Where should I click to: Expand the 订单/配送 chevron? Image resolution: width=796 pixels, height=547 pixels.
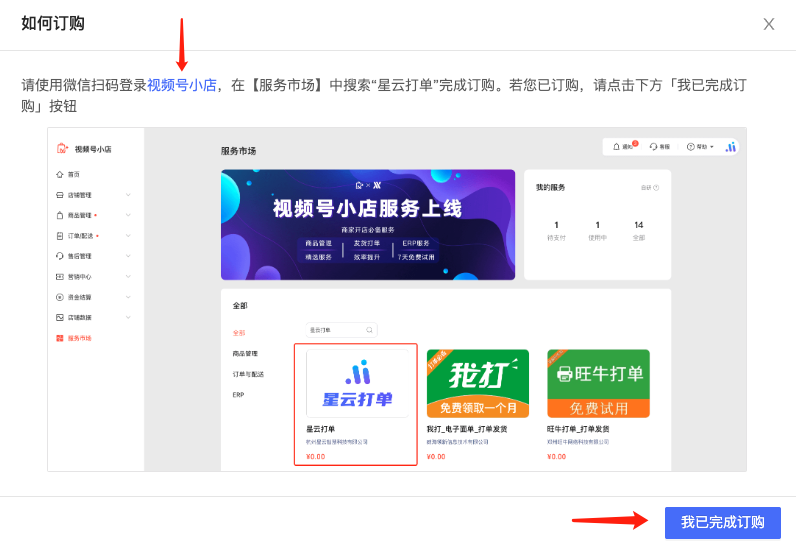[x=128, y=235]
